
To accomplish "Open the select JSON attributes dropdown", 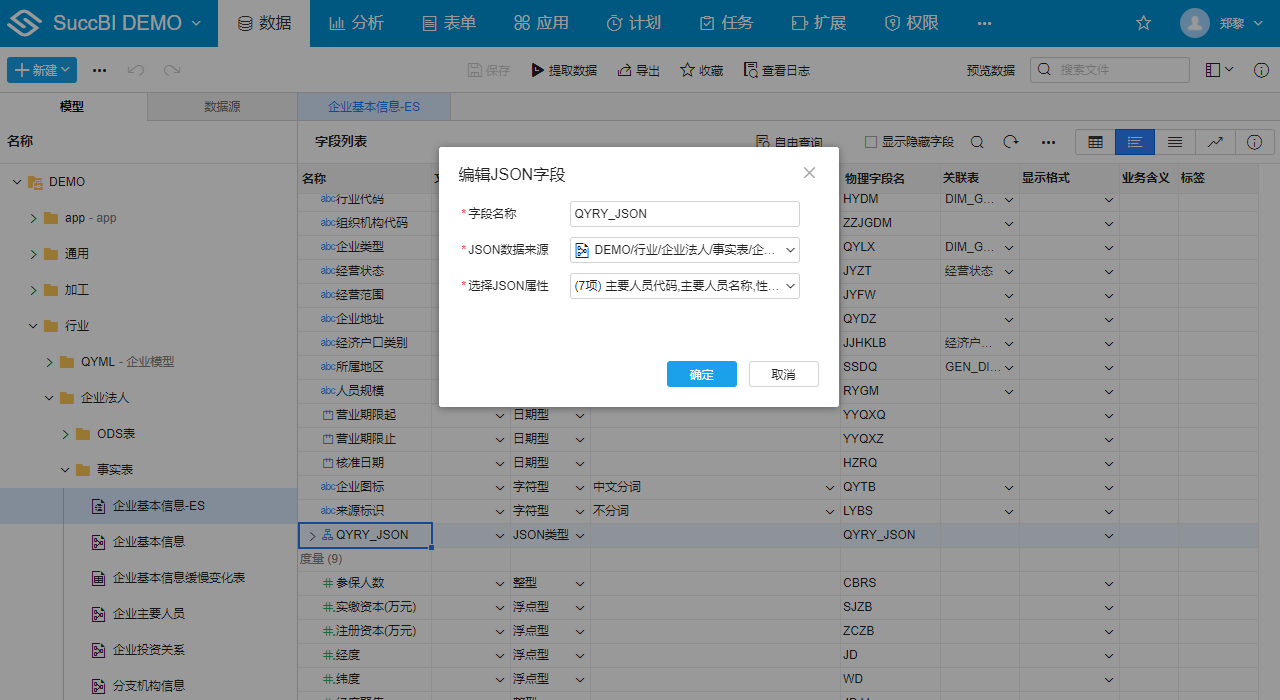I will coord(685,286).
